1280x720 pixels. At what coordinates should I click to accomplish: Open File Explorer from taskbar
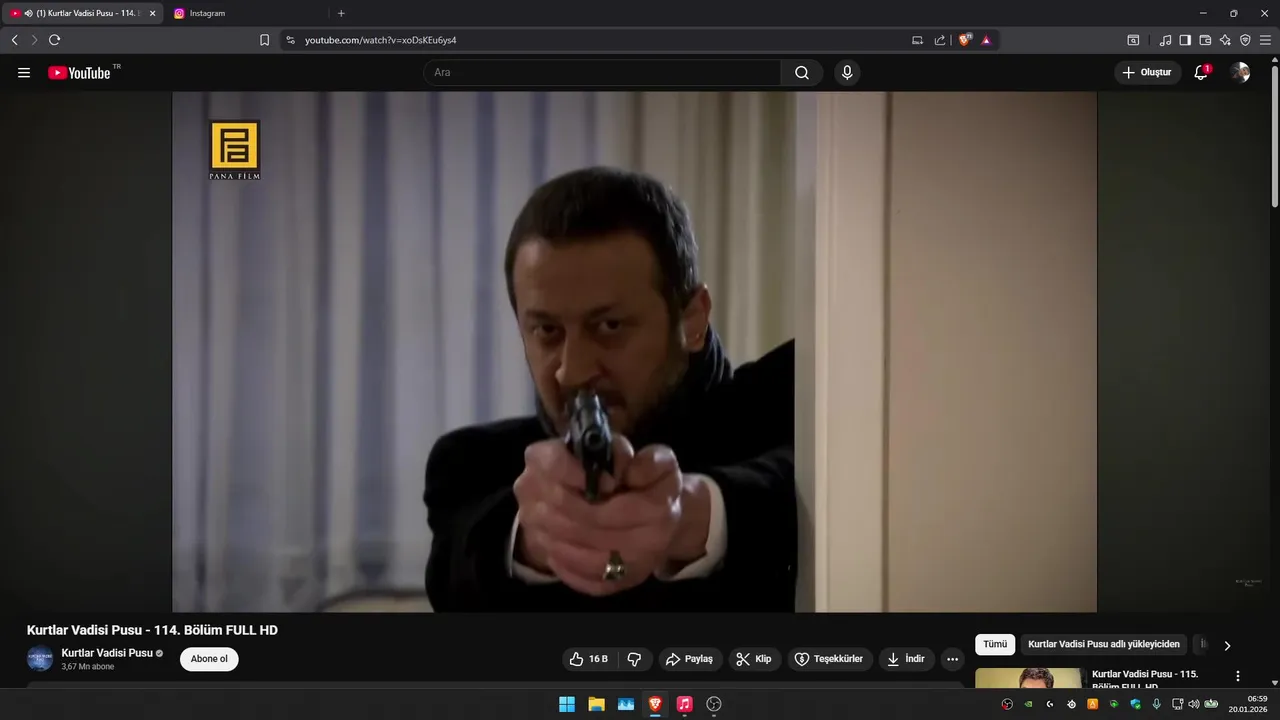596,704
